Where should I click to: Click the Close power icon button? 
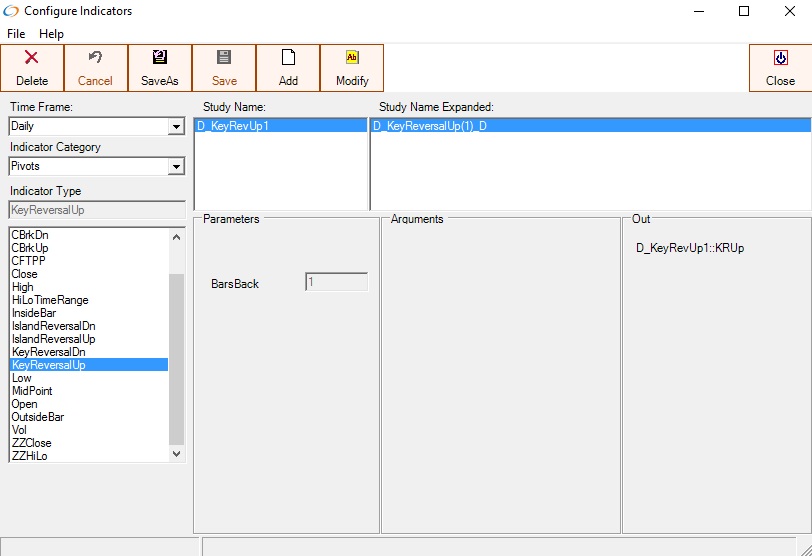coord(780,58)
